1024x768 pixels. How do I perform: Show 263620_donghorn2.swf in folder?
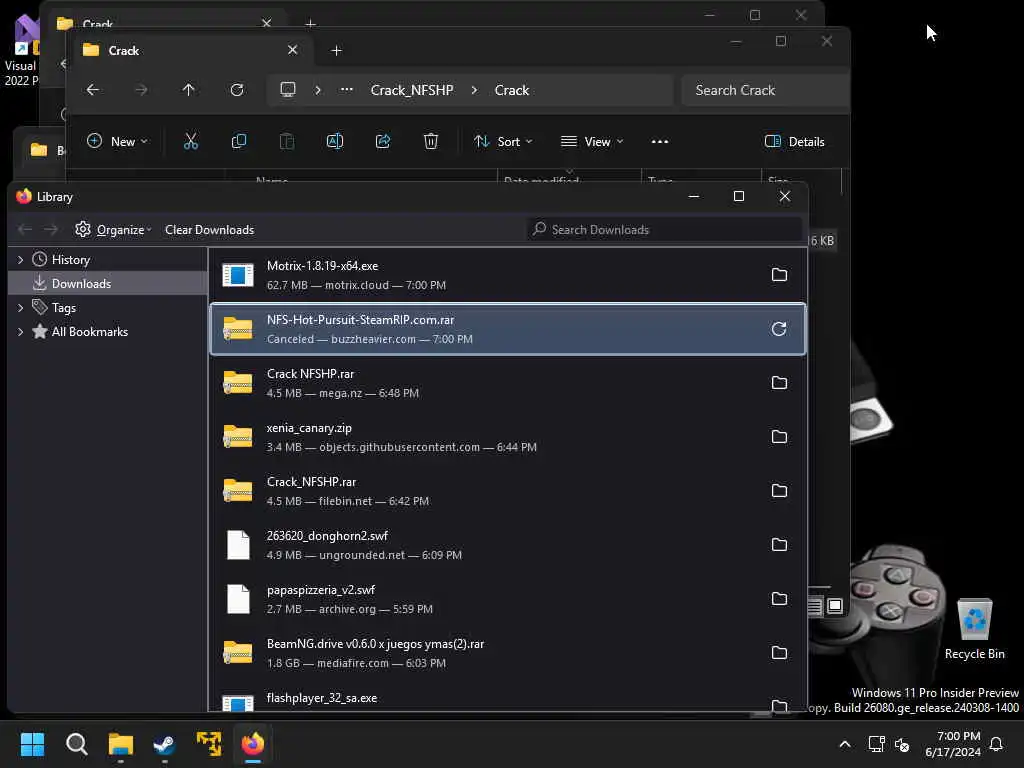click(779, 545)
